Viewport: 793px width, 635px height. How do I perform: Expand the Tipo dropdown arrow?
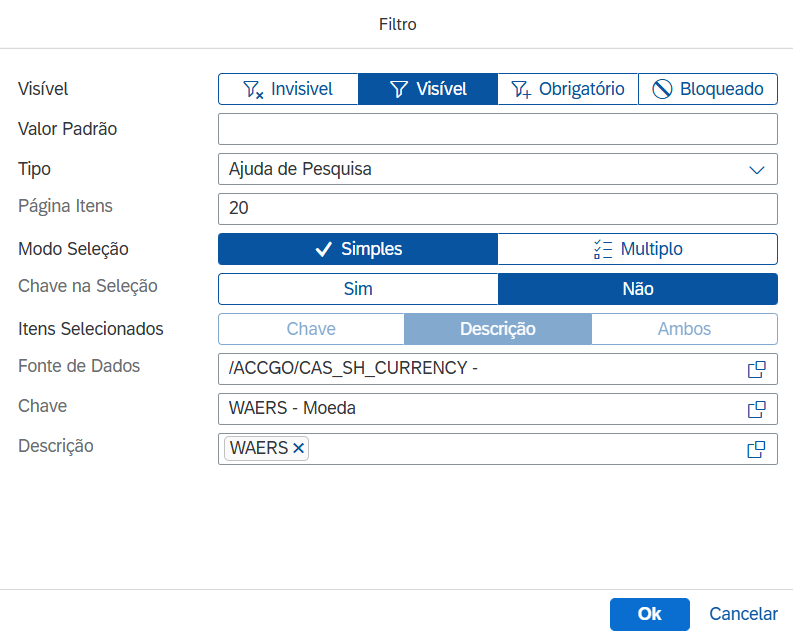(x=757, y=169)
